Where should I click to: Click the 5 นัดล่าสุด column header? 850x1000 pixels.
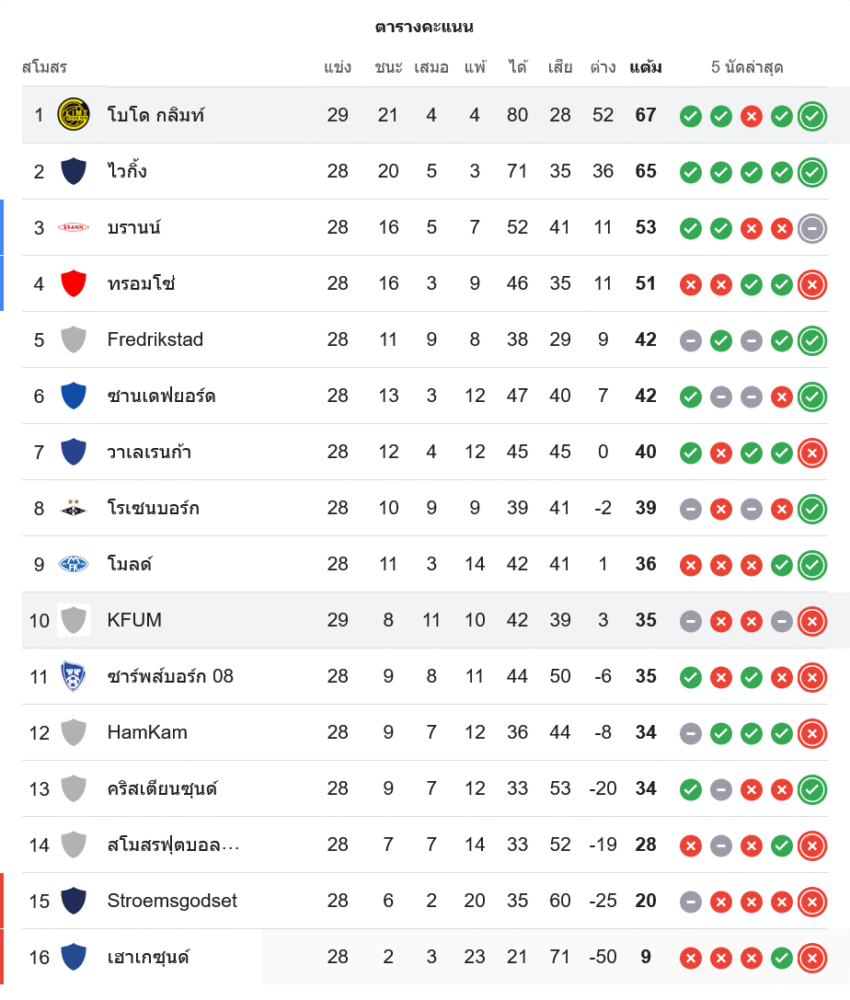(x=747, y=68)
